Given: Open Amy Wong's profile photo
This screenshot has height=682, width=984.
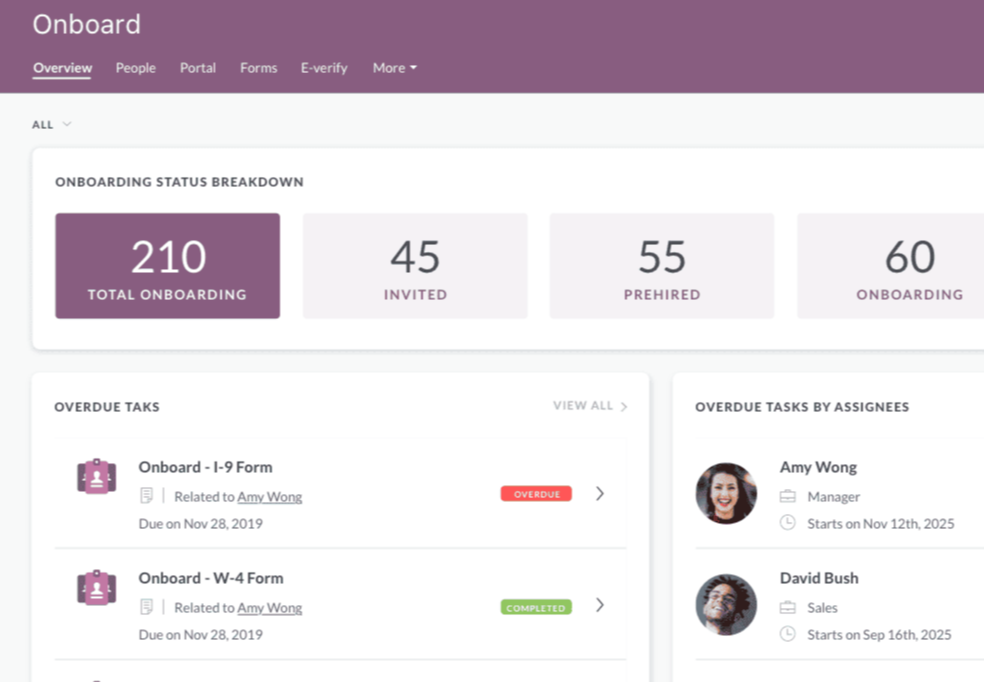Looking at the screenshot, I should [x=726, y=493].
